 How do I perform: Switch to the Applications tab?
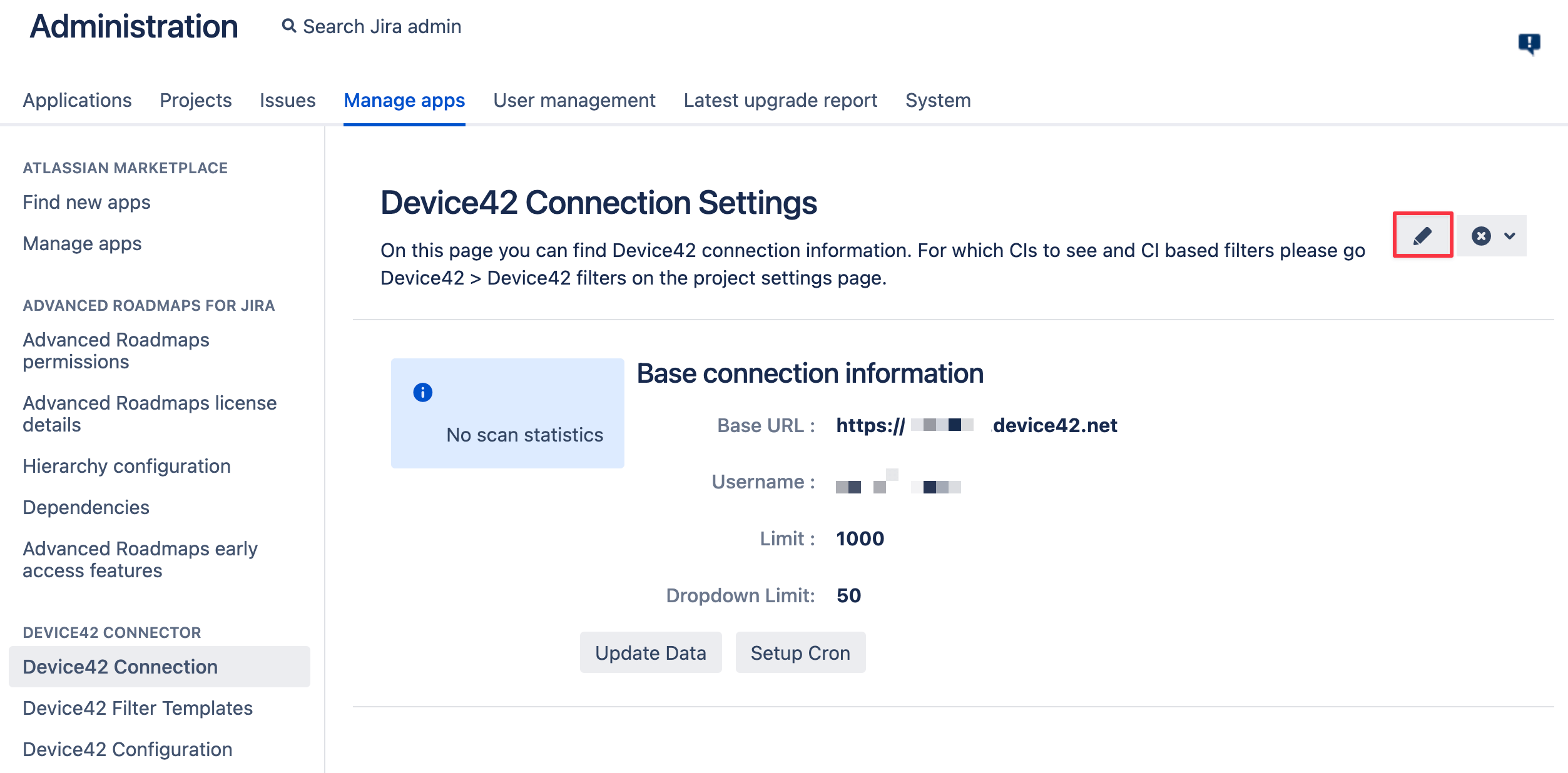pyautogui.click(x=78, y=100)
